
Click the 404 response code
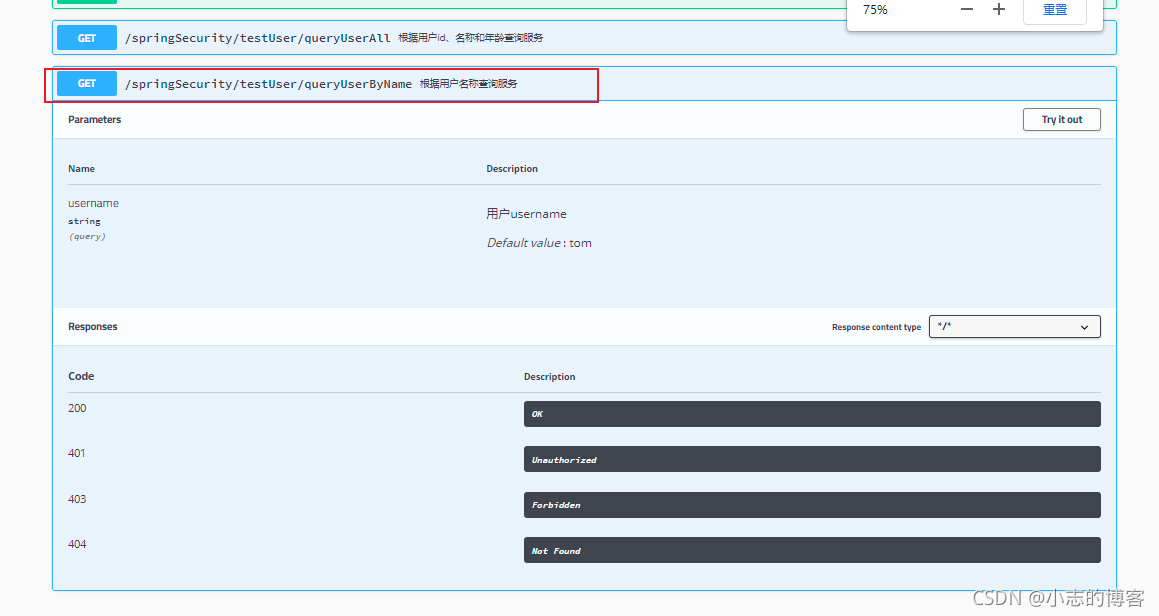(x=77, y=544)
